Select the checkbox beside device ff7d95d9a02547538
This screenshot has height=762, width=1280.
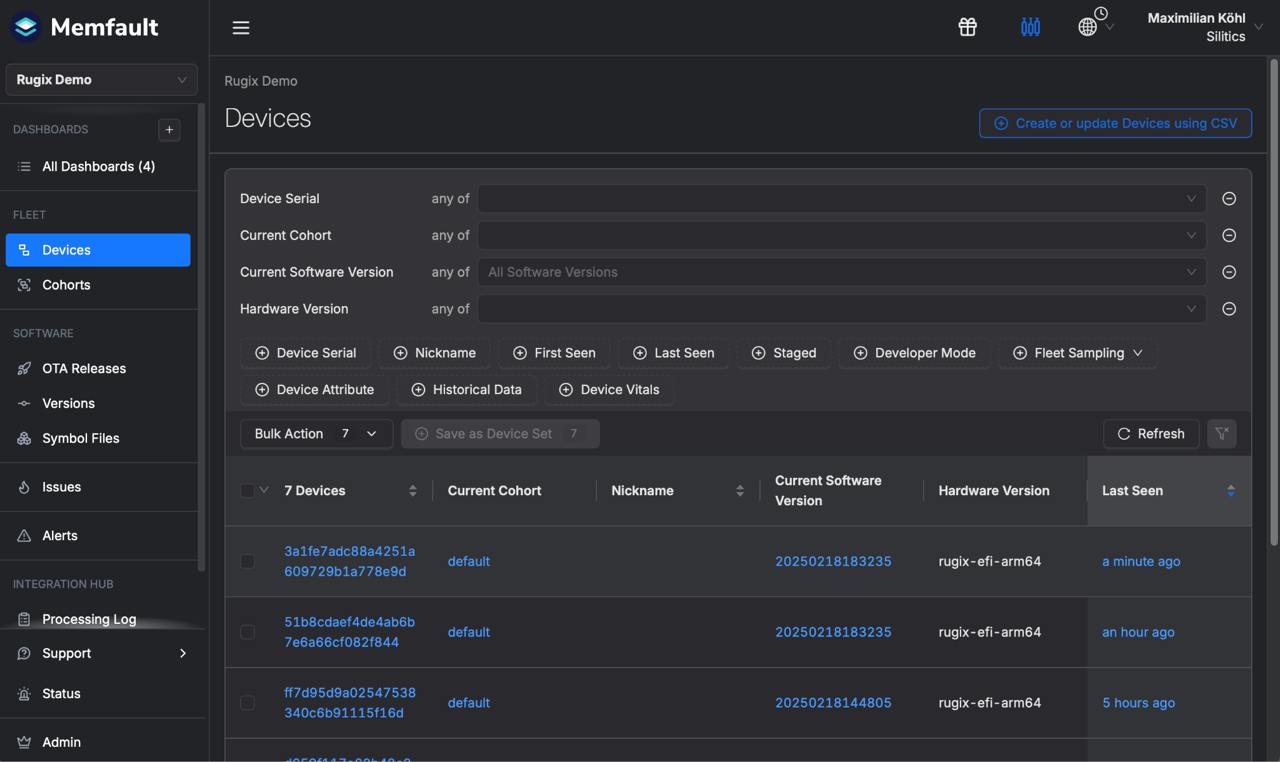[248, 702]
